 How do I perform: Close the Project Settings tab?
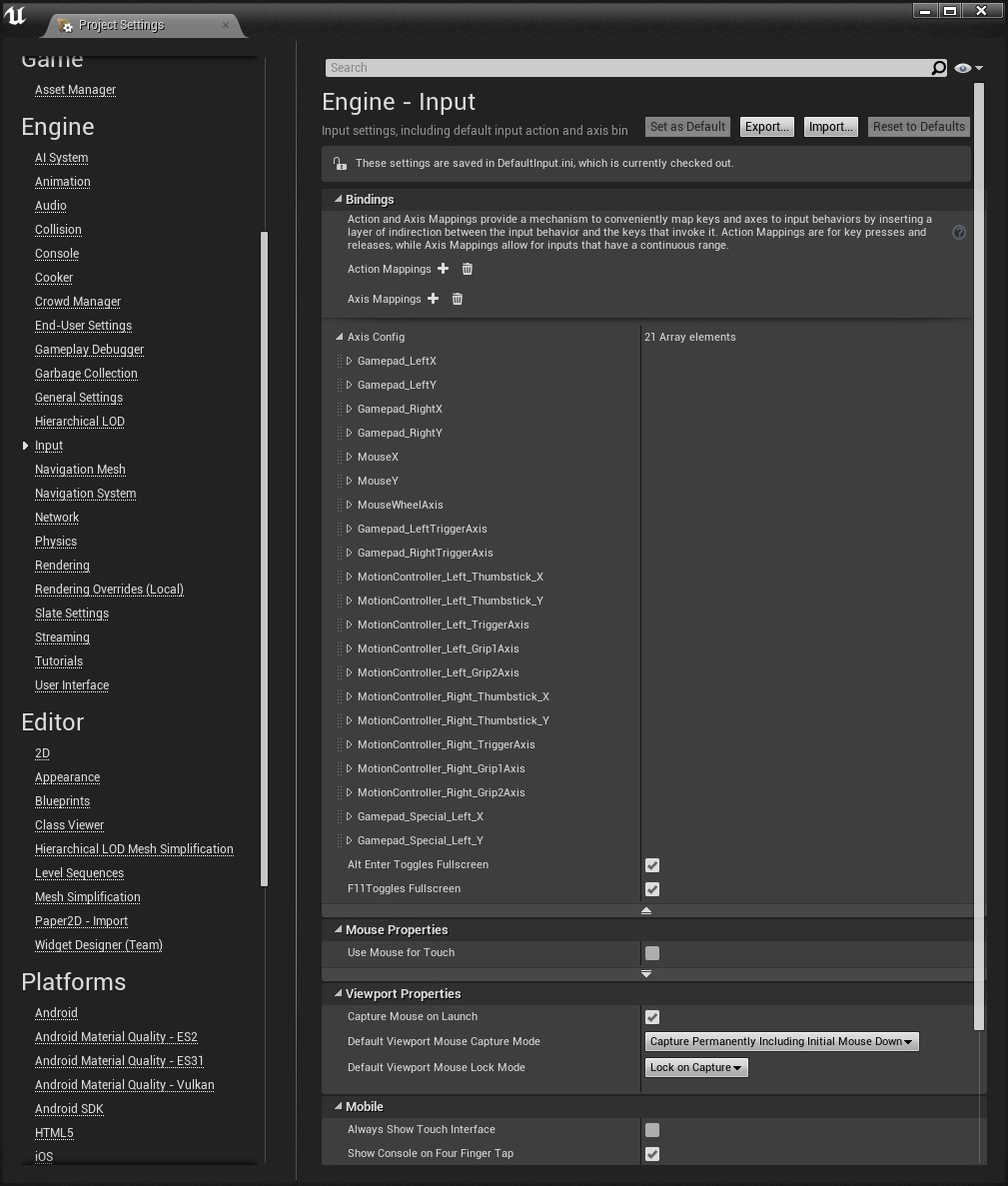pyautogui.click(x=226, y=25)
